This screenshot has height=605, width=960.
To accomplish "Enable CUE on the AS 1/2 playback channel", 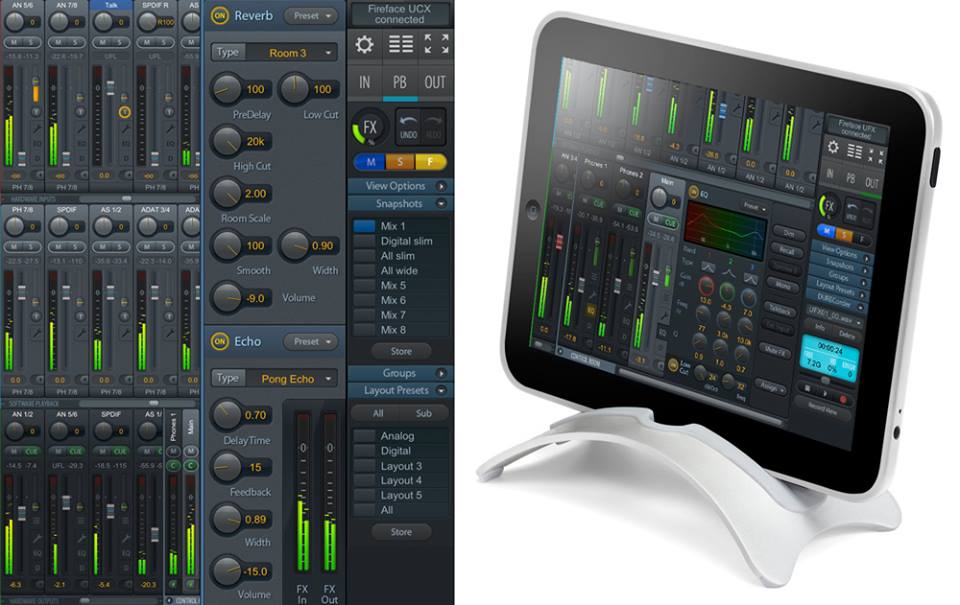I will [158, 451].
